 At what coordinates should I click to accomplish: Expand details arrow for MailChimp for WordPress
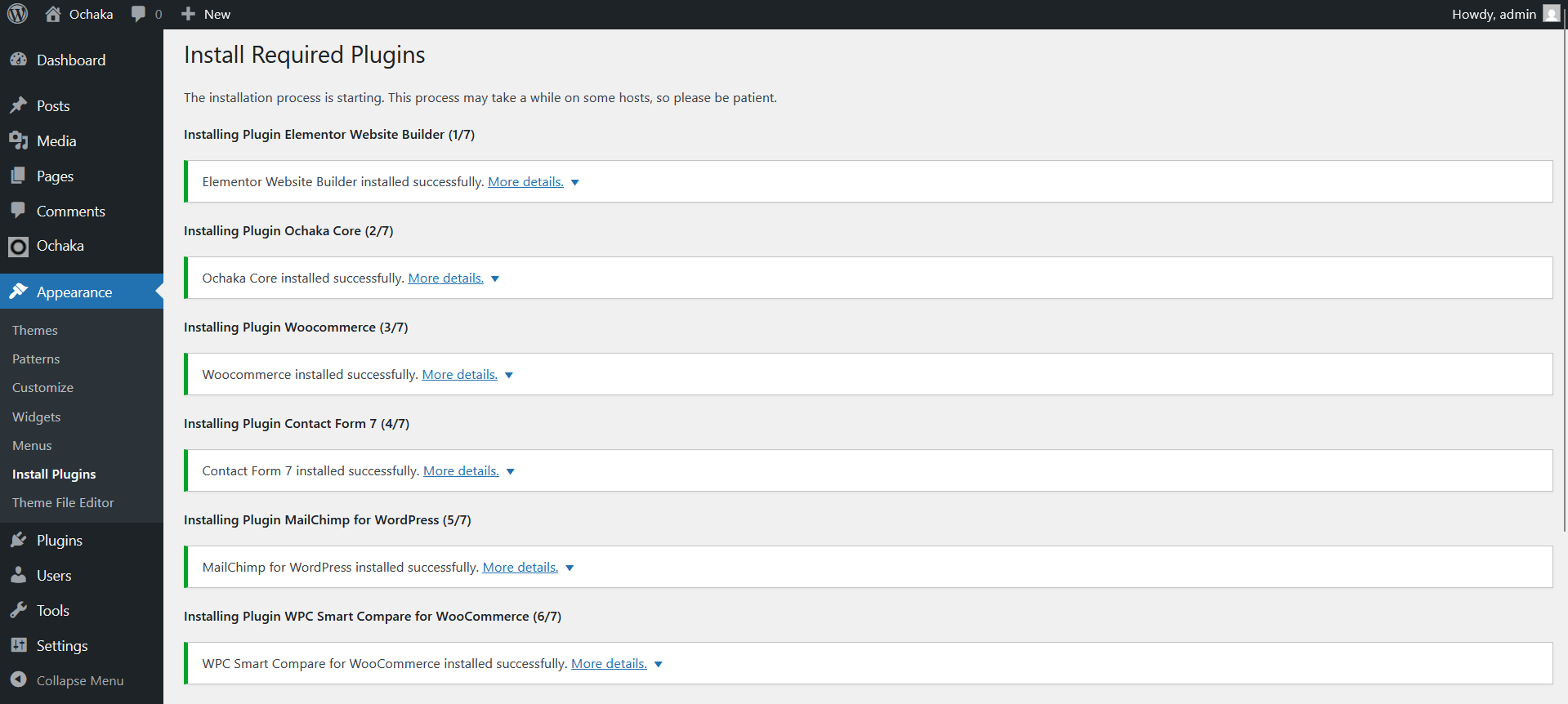pos(570,568)
